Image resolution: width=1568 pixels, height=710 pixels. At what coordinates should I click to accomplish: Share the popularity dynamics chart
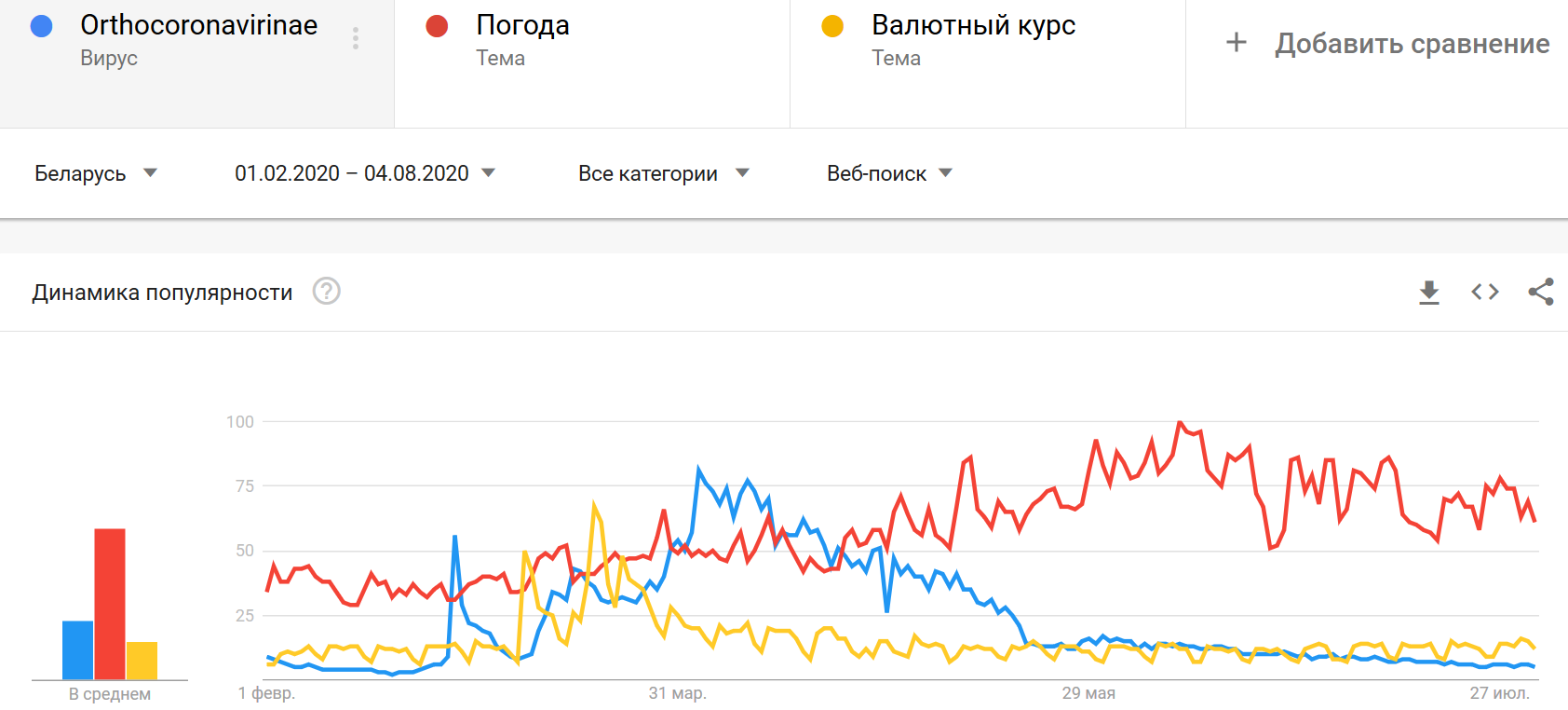(x=1541, y=293)
